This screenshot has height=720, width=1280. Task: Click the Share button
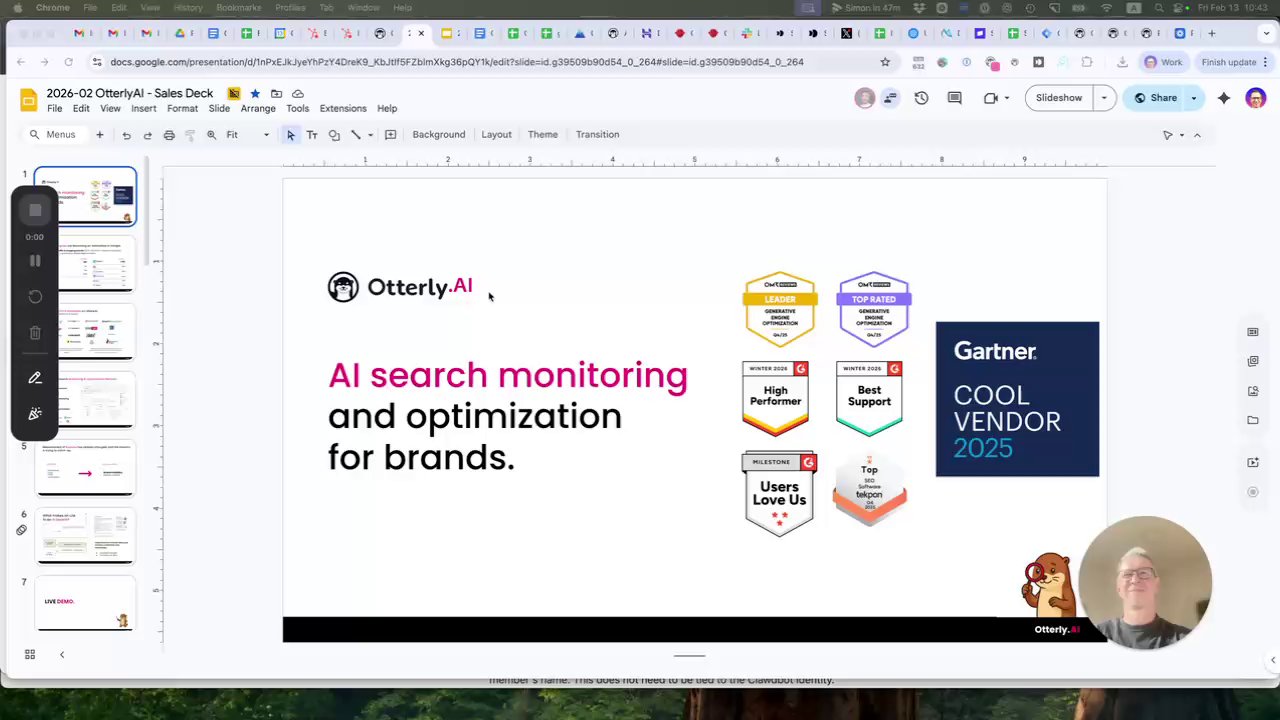pos(1155,98)
